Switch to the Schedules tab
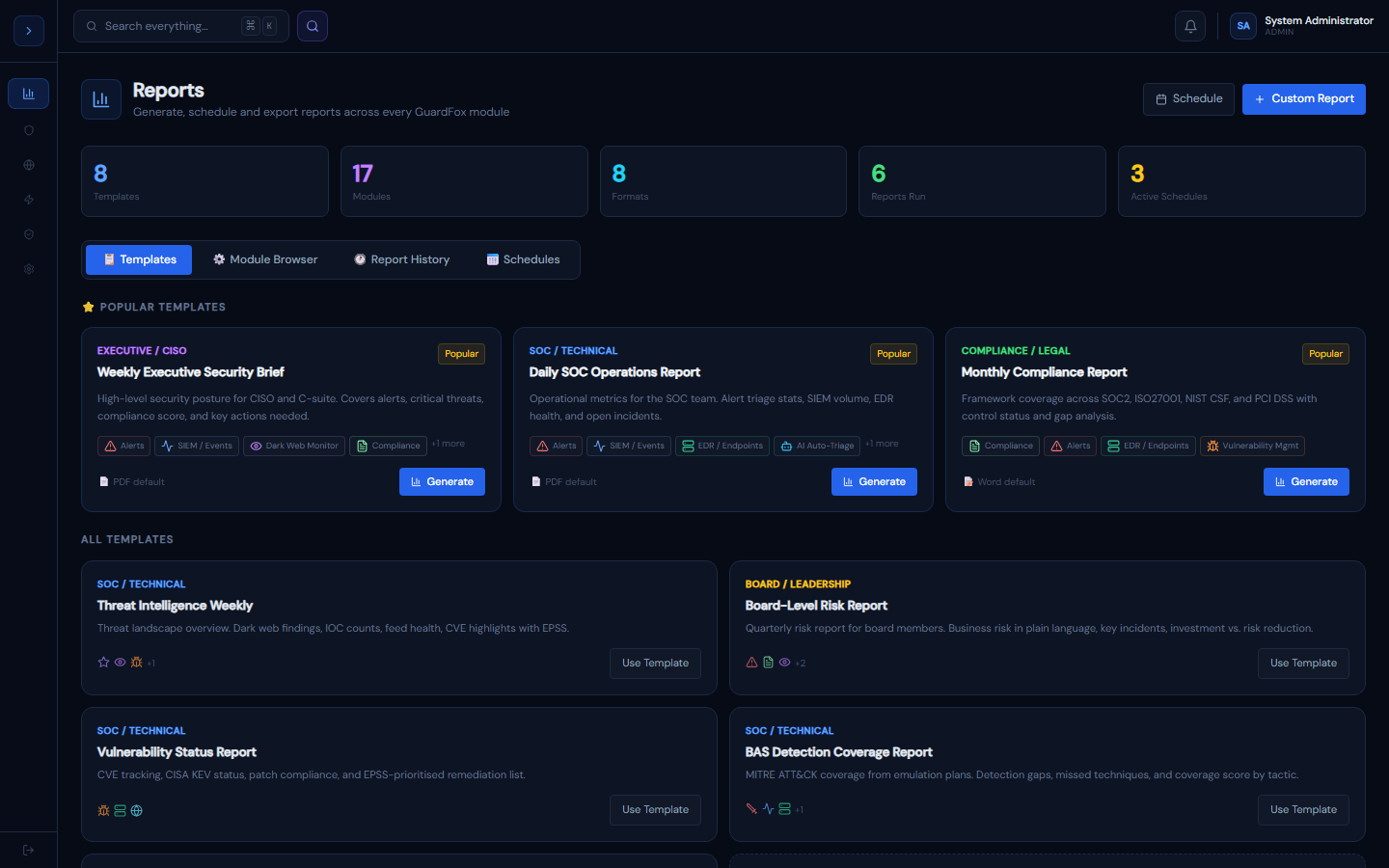The image size is (1389, 868). pyautogui.click(x=523, y=259)
